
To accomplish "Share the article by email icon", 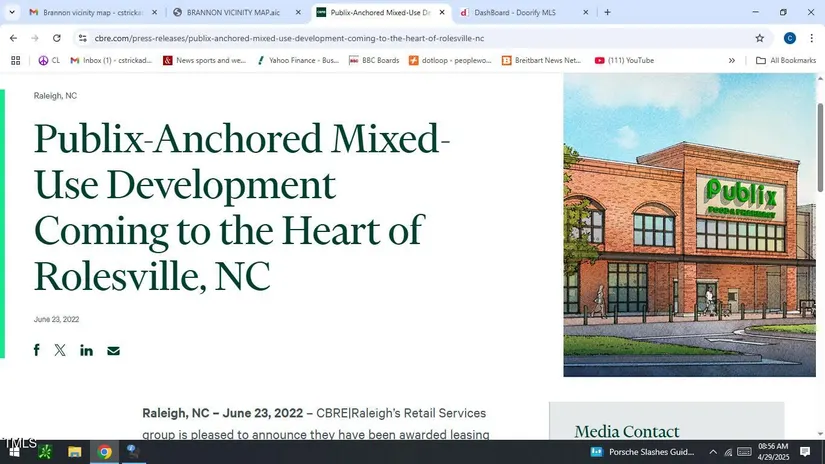I will tap(113, 351).
